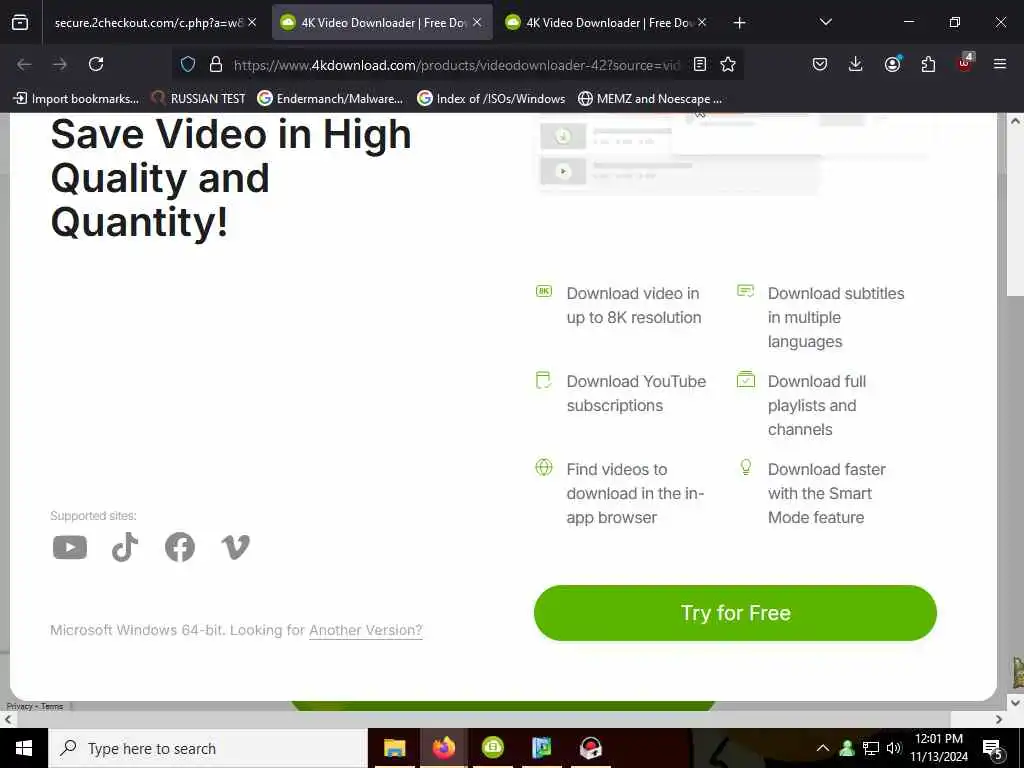Open File Explorer from the taskbar
This screenshot has height=768, width=1024.
point(394,748)
